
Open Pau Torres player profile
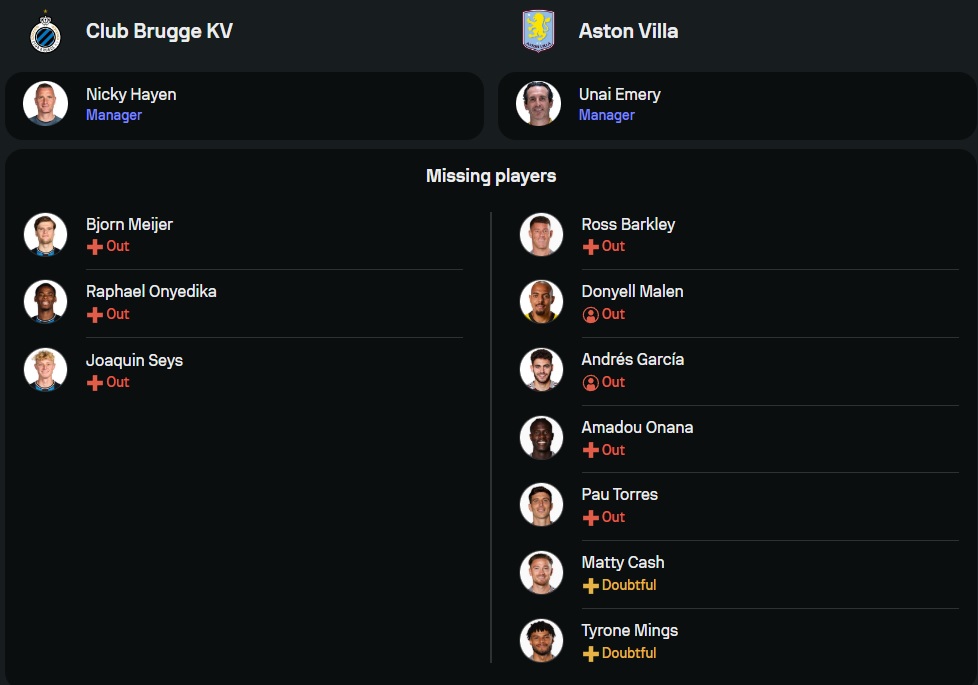(620, 494)
